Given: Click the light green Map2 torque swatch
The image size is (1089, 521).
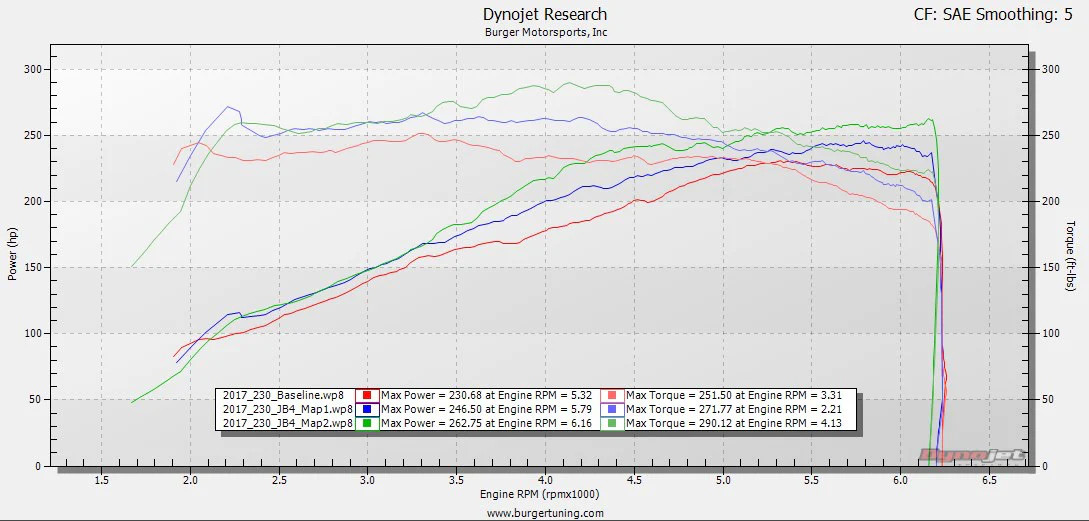Looking at the screenshot, I should [612, 423].
